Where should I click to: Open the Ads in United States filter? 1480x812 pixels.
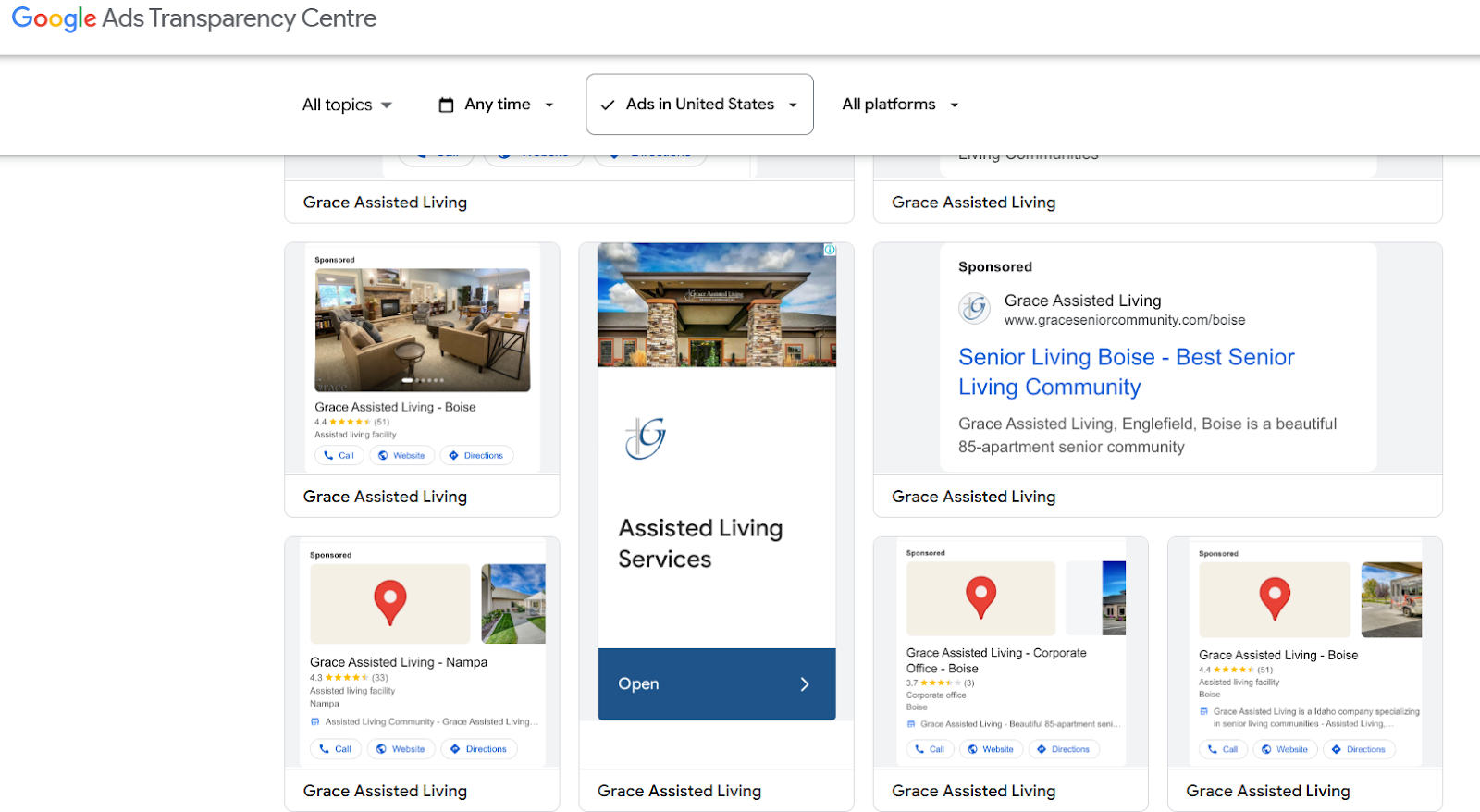tap(699, 105)
